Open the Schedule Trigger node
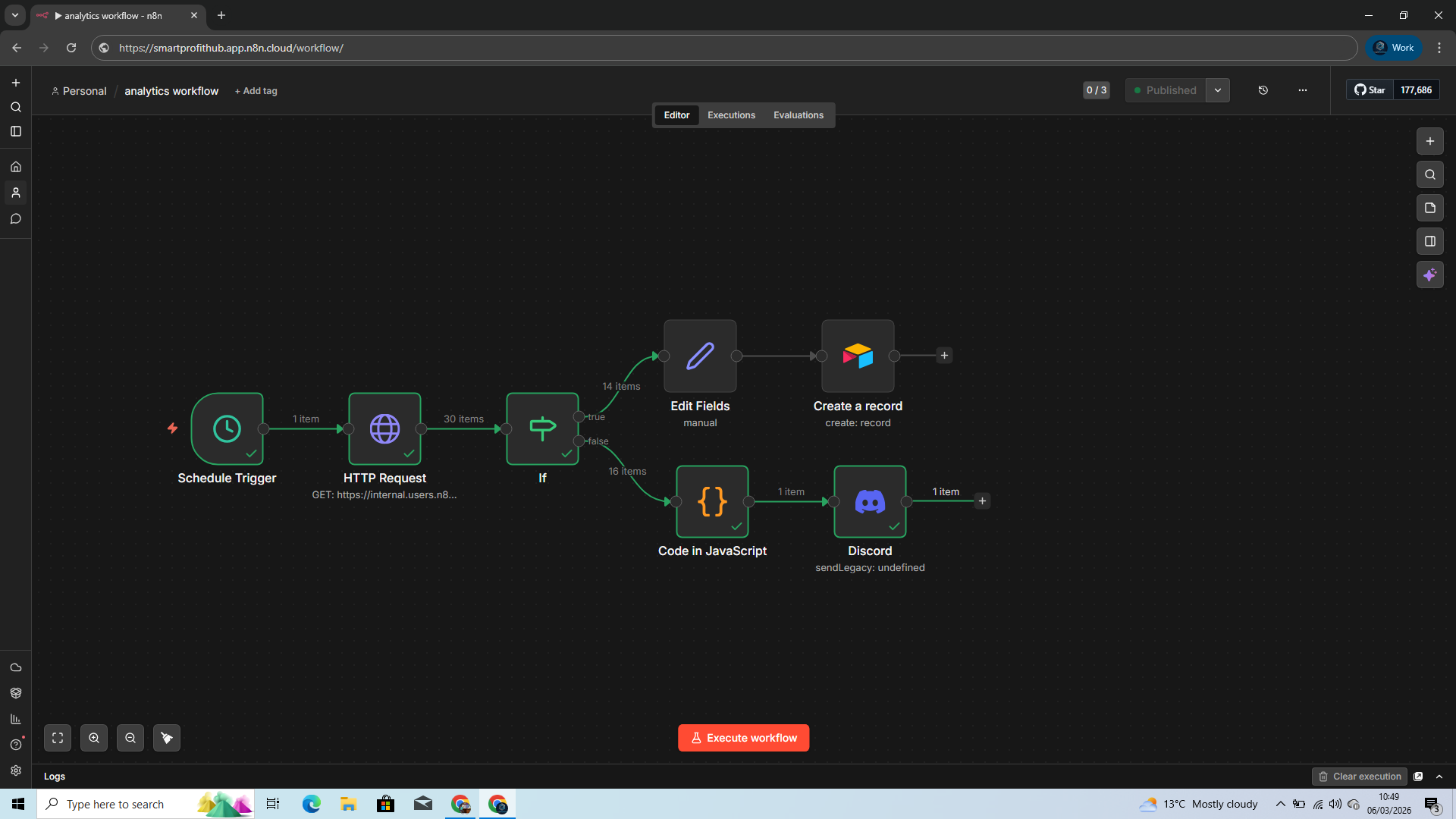 coord(227,429)
